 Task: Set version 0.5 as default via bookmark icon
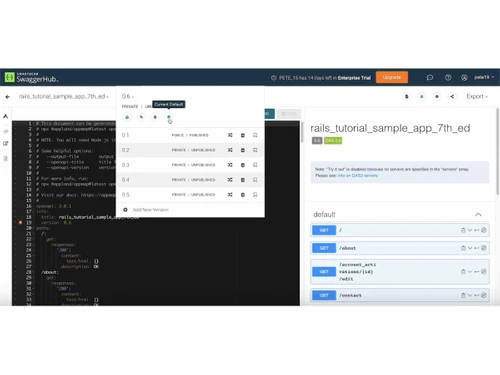(255, 195)
